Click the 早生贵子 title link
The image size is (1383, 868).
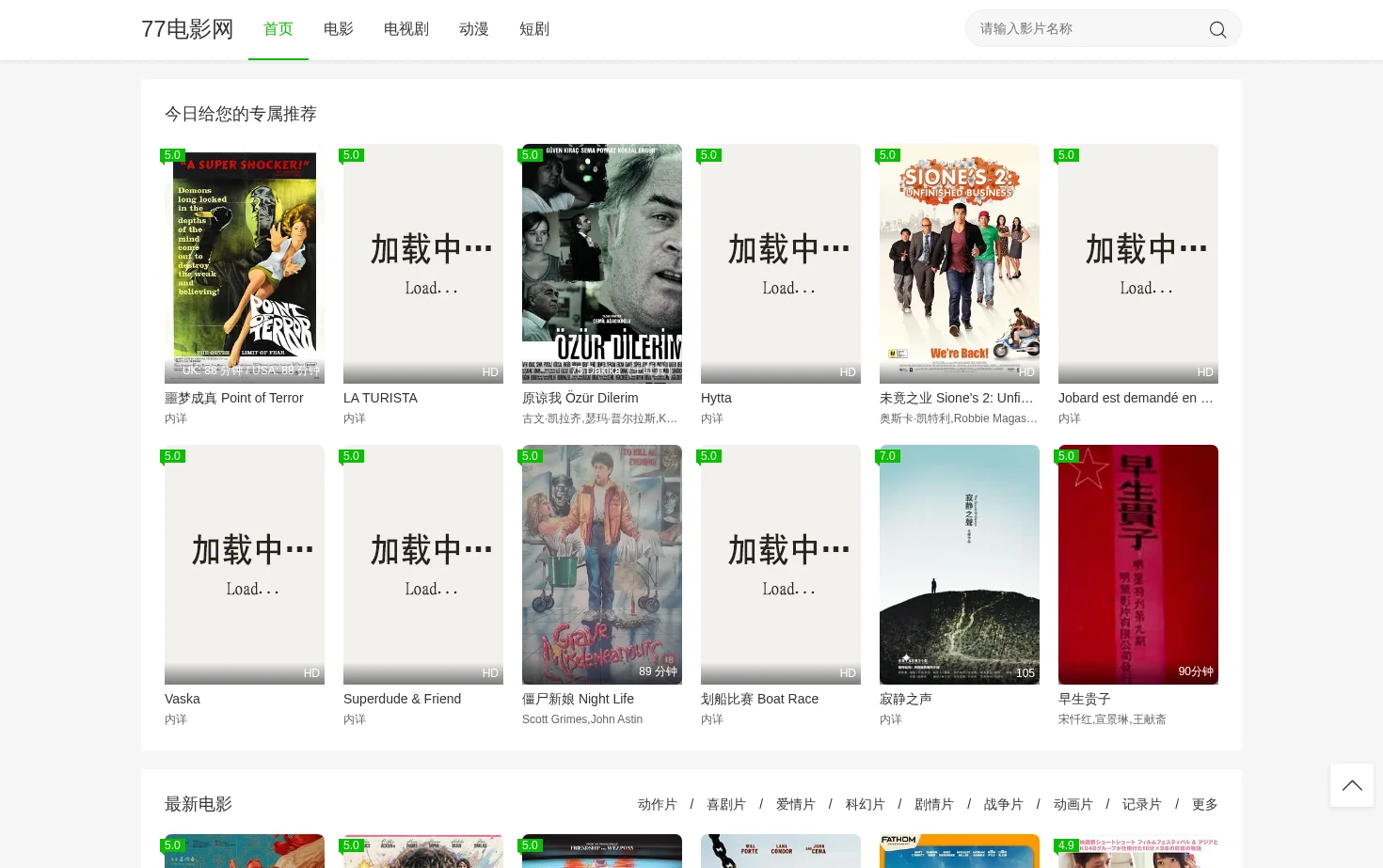[1085, 699]
